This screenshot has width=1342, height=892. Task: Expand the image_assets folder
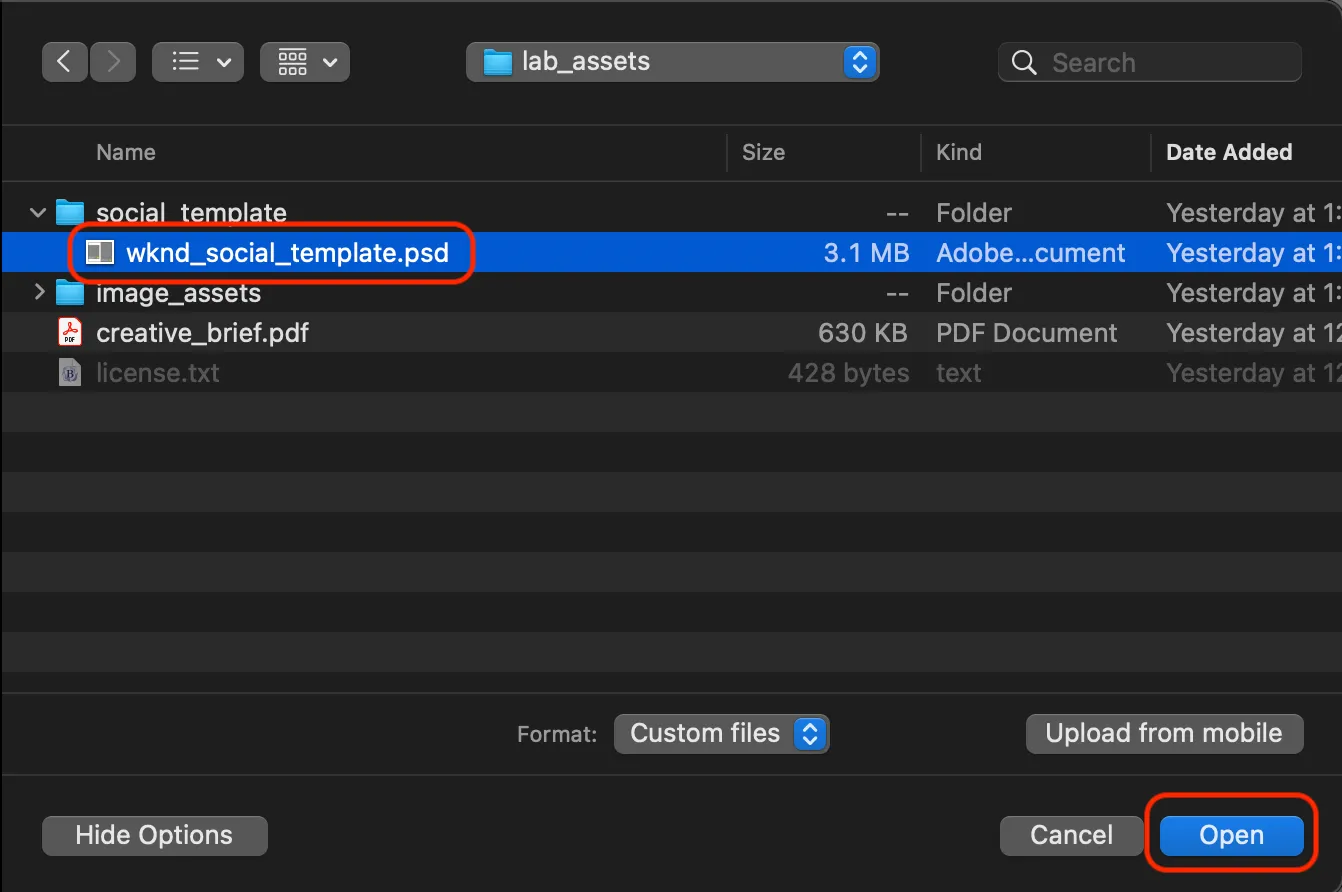(x=39, y=292)
